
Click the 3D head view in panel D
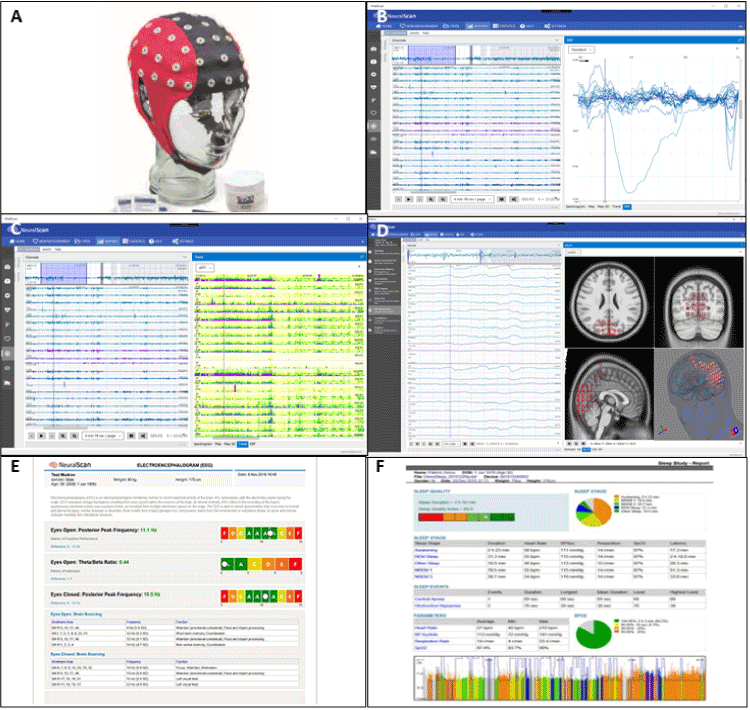[697, 393]
